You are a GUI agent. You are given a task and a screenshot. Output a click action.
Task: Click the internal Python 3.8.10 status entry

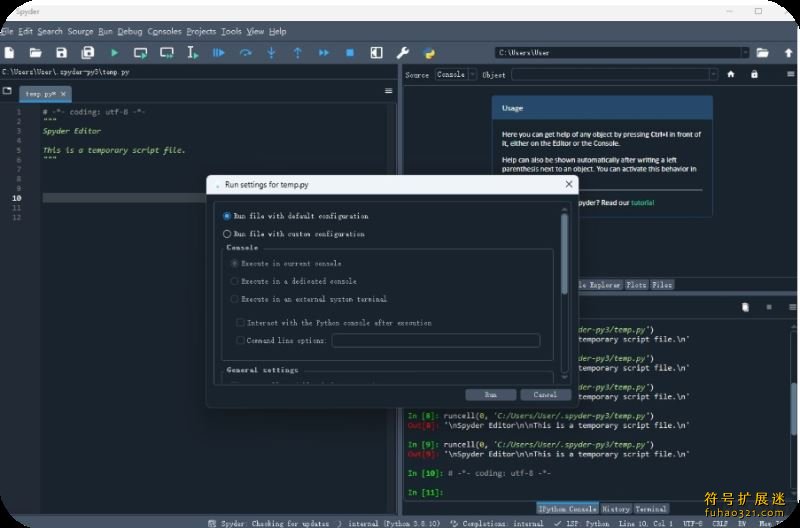[x=389, y=523]
